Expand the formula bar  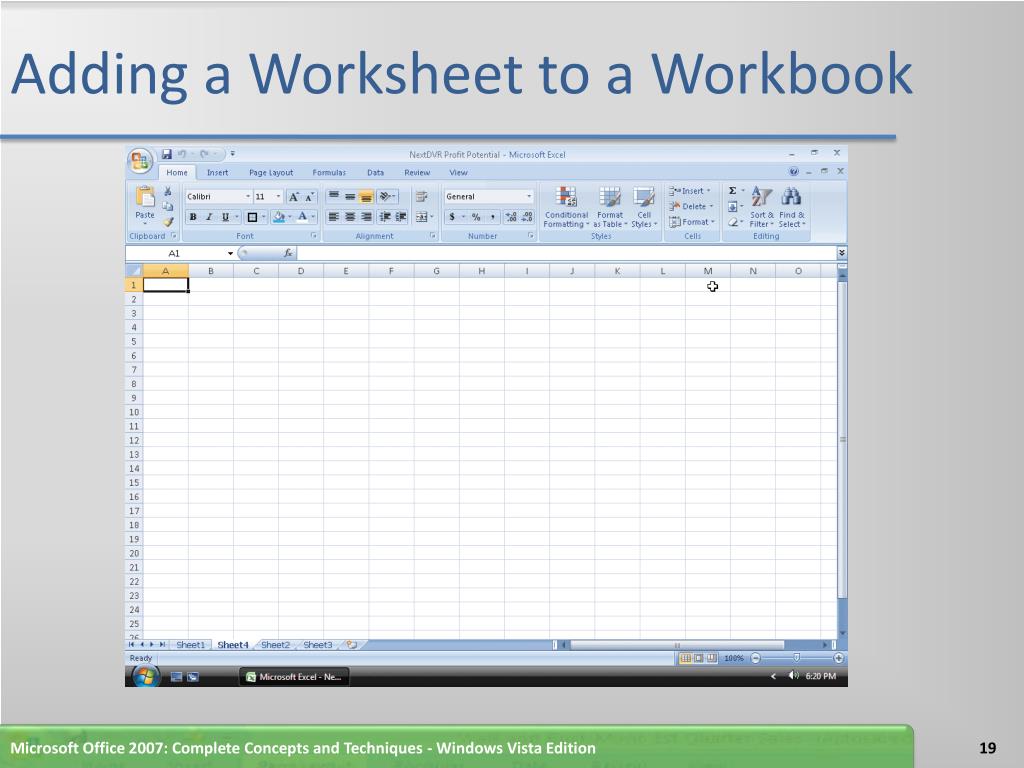point(842,253)
